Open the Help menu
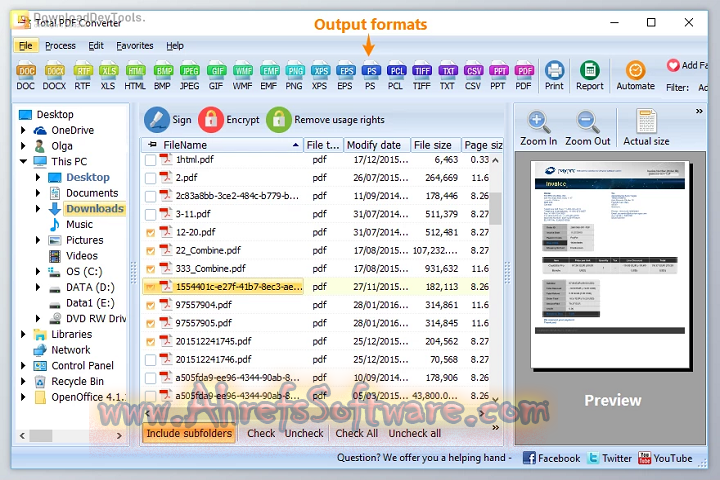The height and width of the screenshot is (480, 720). click(x=175, y=46)
